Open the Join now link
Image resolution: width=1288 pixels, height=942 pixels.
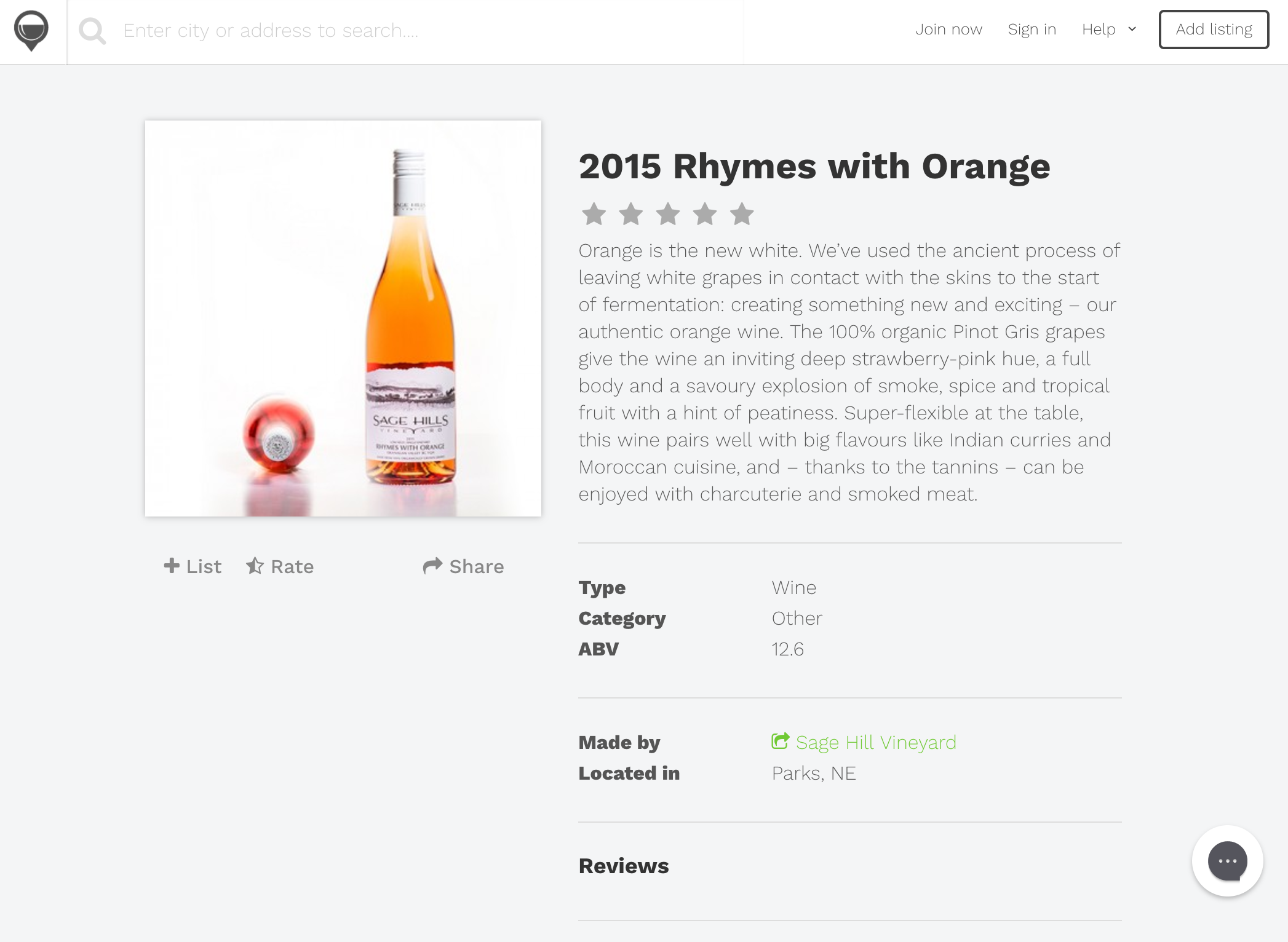948,30
